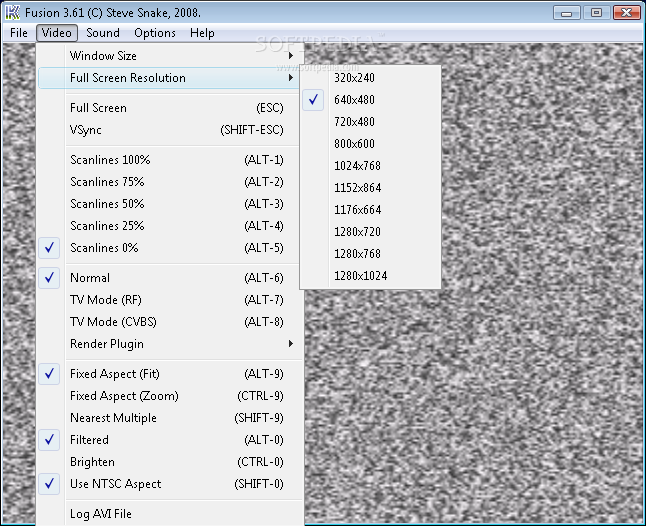Click the Fusion app icon in title bar
Image resolution: width=646 pixels, height=526 pixels.
click(x=12, y=12)
